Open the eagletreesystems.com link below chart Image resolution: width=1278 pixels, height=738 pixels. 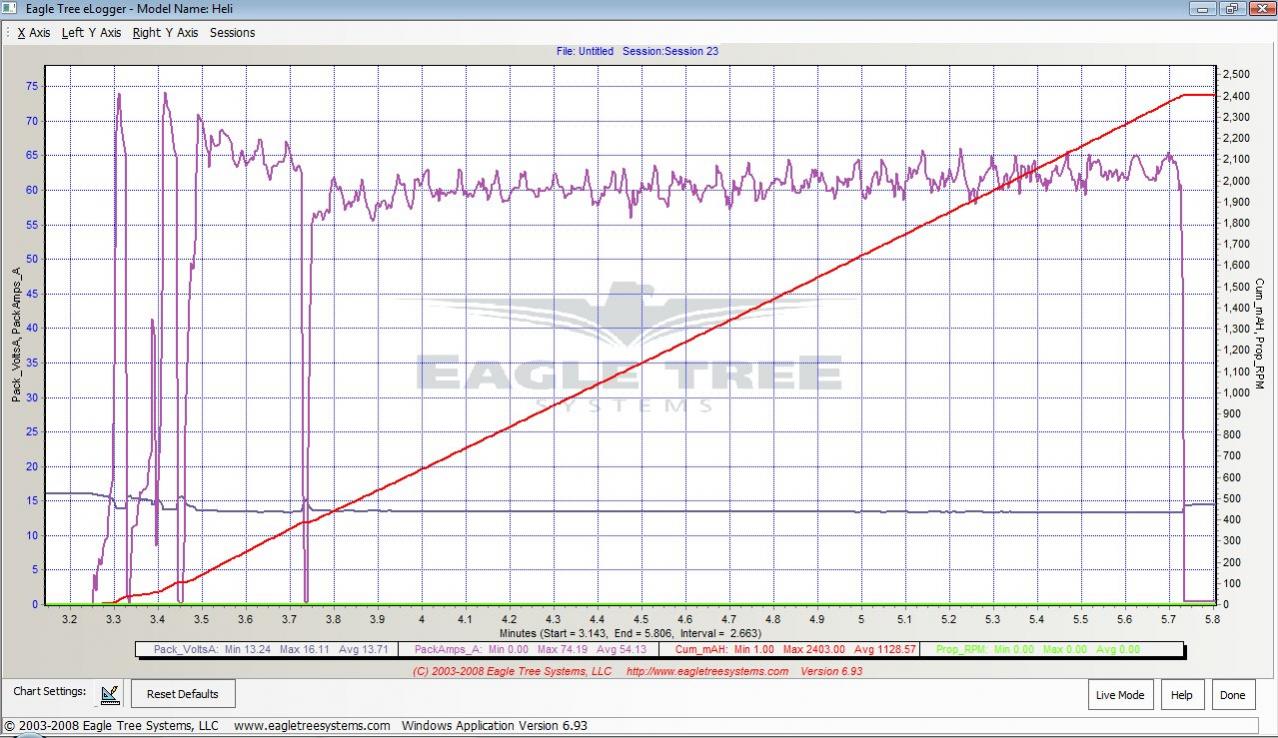(707, 671)
